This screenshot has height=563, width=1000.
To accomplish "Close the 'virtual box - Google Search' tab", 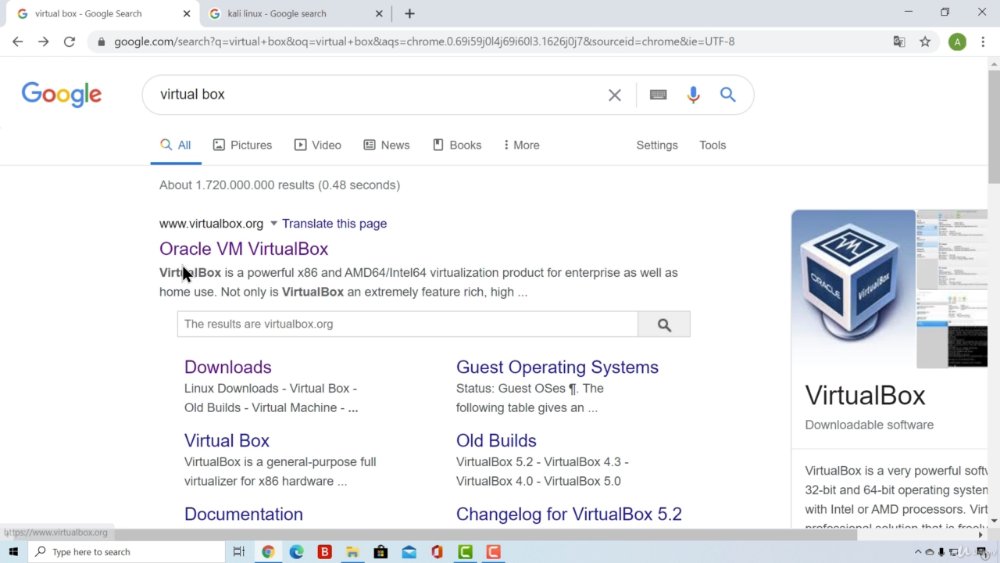I will [186, 13].
